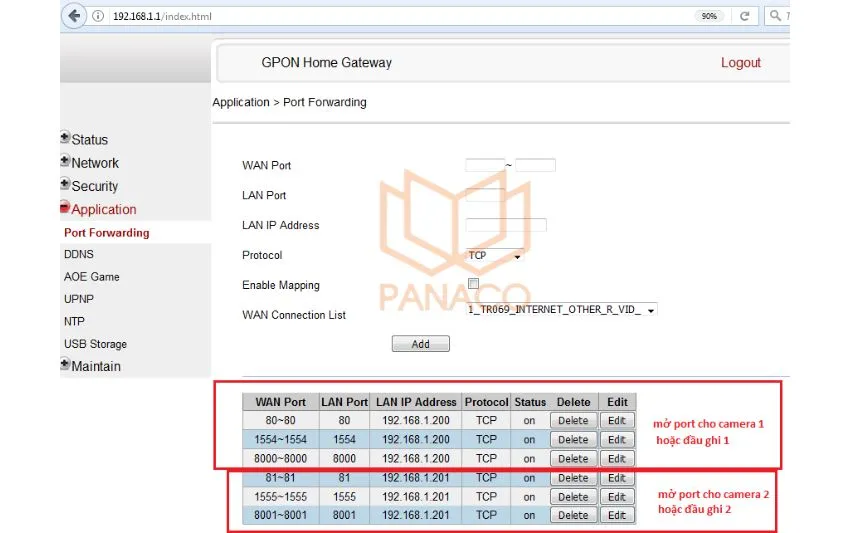Click LAN IP cell in the 80~80 row

(416, 421)
